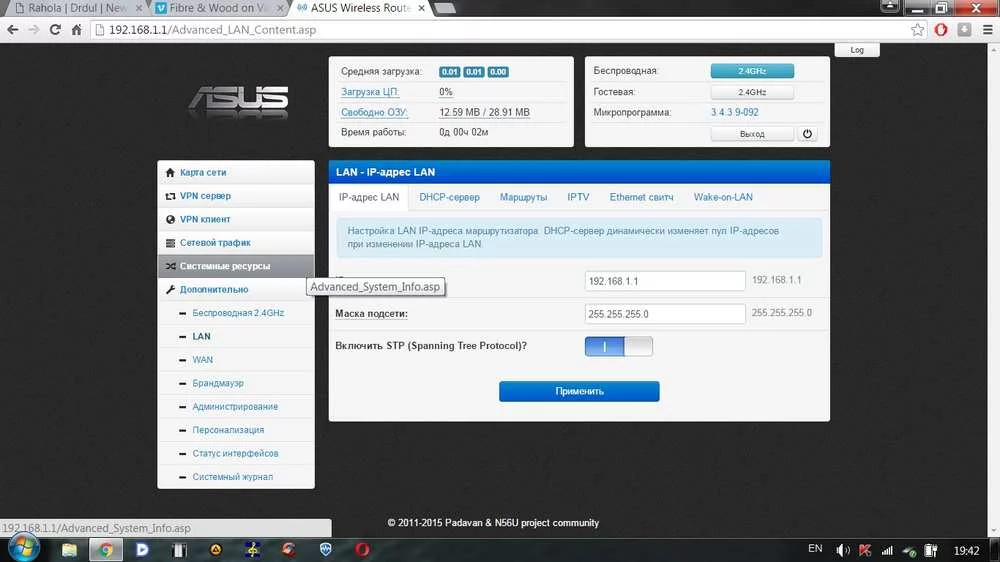The height and width of the screenshot is (562, 1000).
Task: Close the ASUS Wireless Router tab
Action: [421, 8]
